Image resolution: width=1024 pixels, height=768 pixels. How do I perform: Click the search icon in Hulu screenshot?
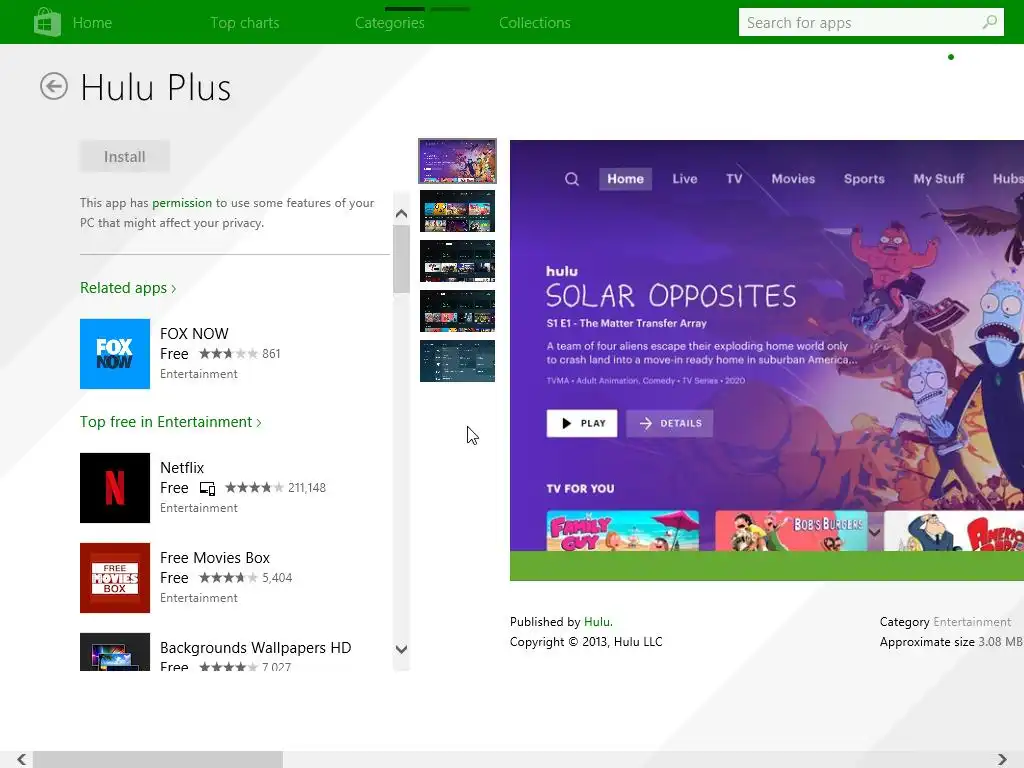(572, 179)
